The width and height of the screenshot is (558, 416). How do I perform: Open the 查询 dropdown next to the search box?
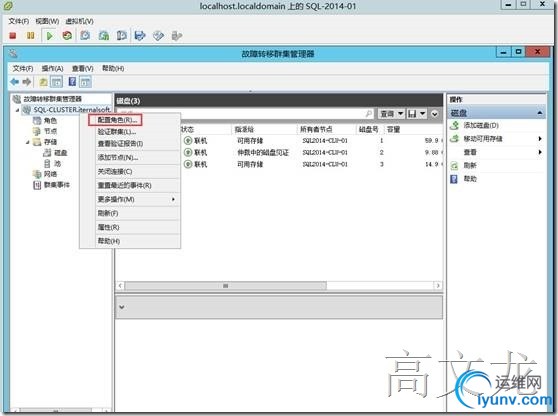(391, 114)
